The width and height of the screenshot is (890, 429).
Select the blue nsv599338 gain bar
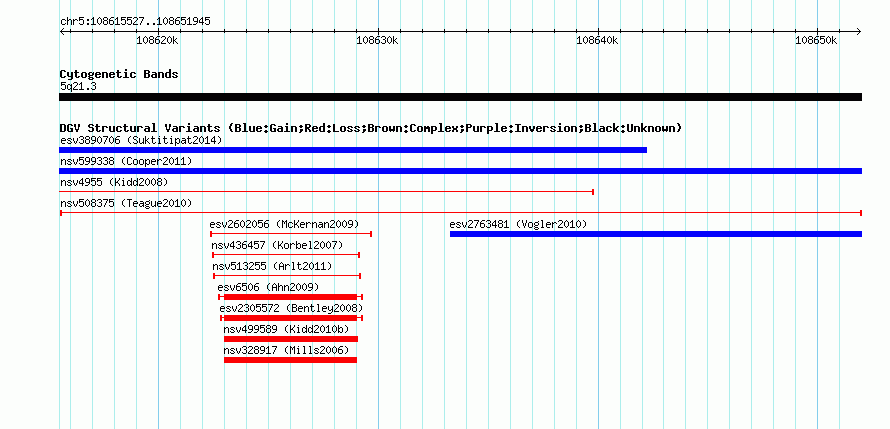pyautogui.click(x=460, y=171)
